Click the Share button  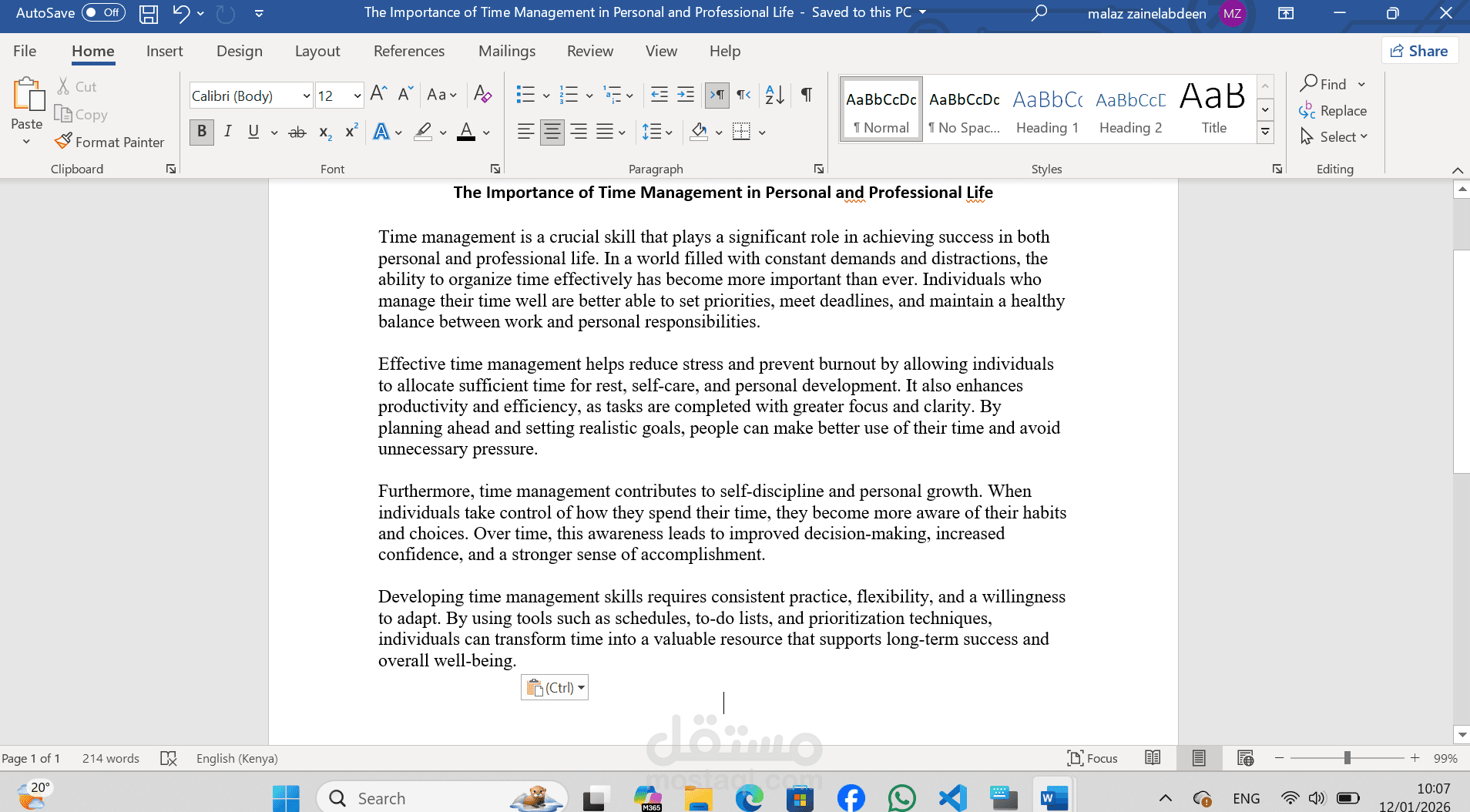(x=1419, y=51)
